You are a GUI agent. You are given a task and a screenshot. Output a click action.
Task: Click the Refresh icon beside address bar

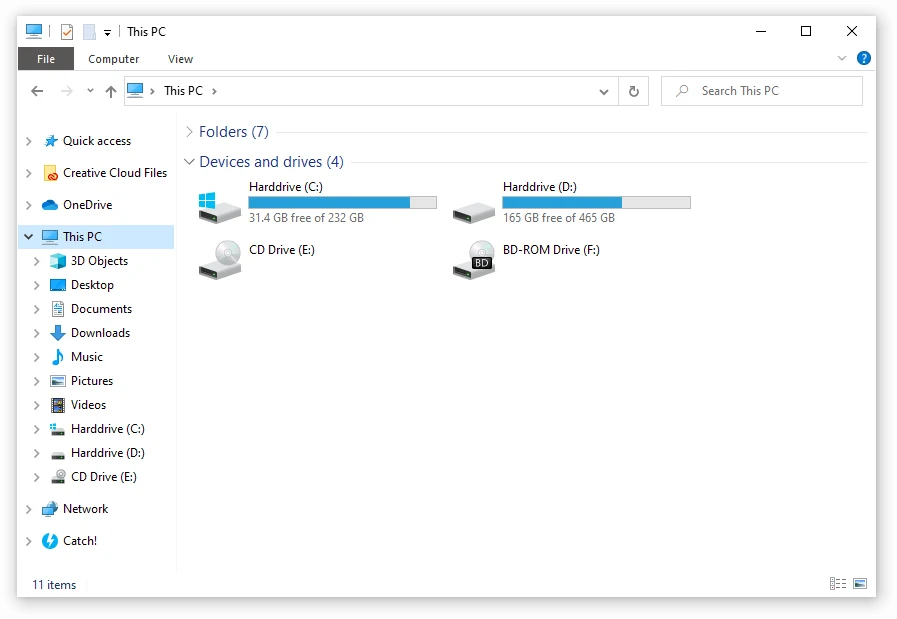click(633, 92)
